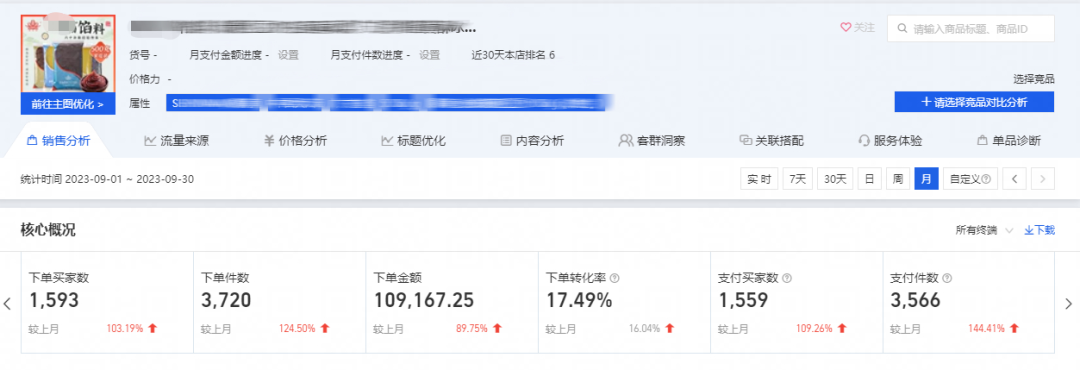Focus the product title search field
This screenshot has width=1080, height=370.
coord(970,29)
